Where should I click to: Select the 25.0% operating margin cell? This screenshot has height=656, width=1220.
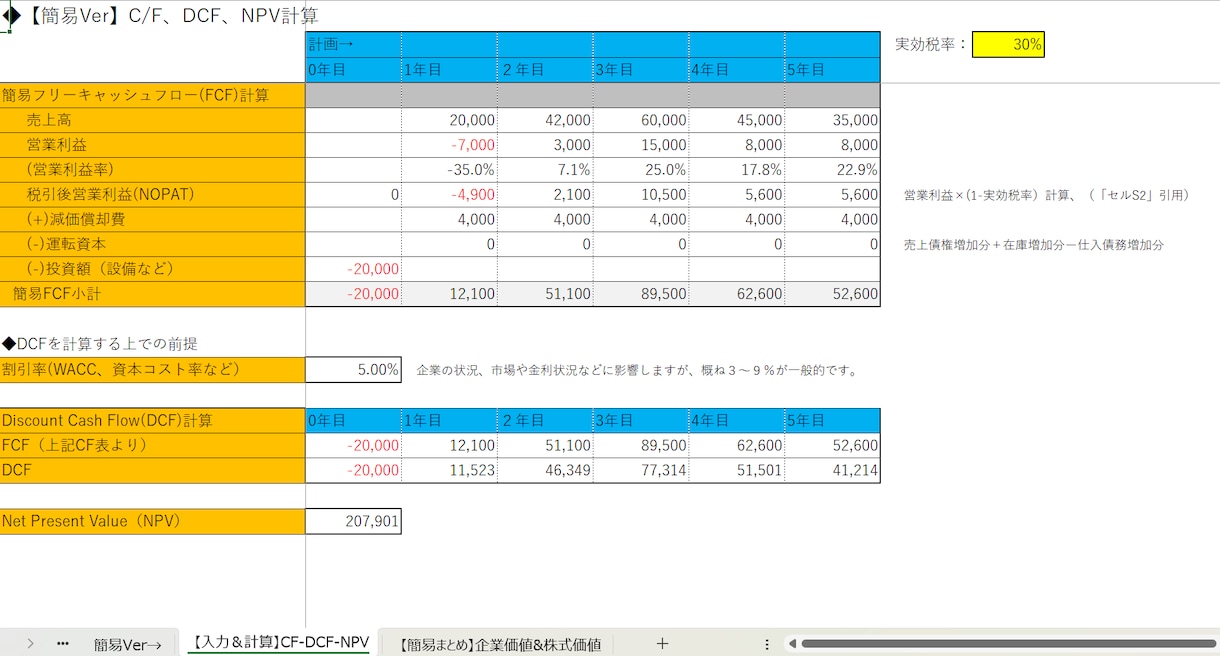[x=641, y=170]
